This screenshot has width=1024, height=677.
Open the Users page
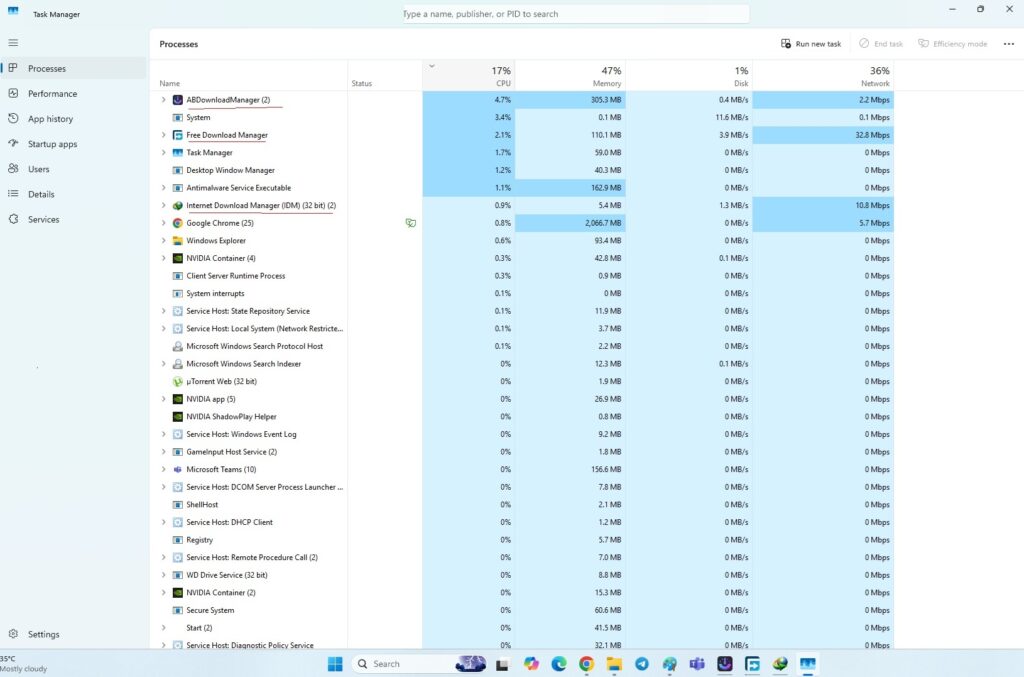click(73, 169)
